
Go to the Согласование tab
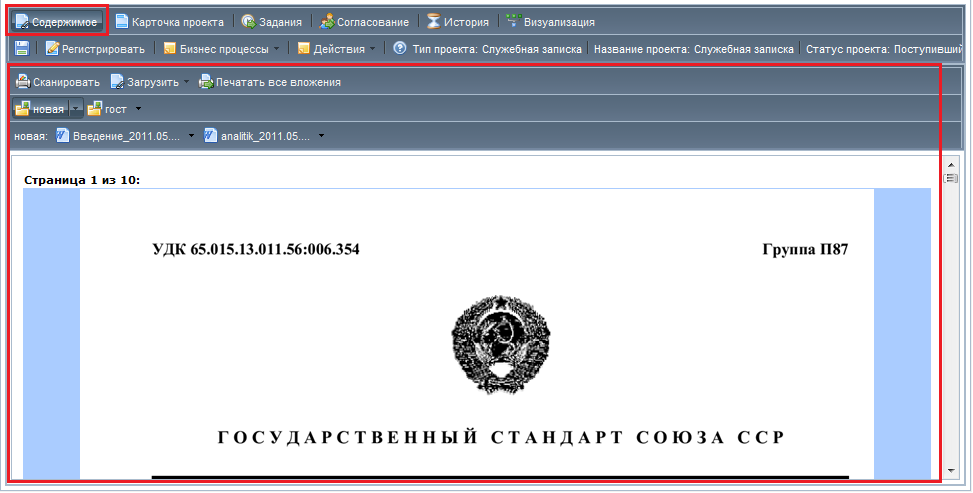(x=364, y=22)
